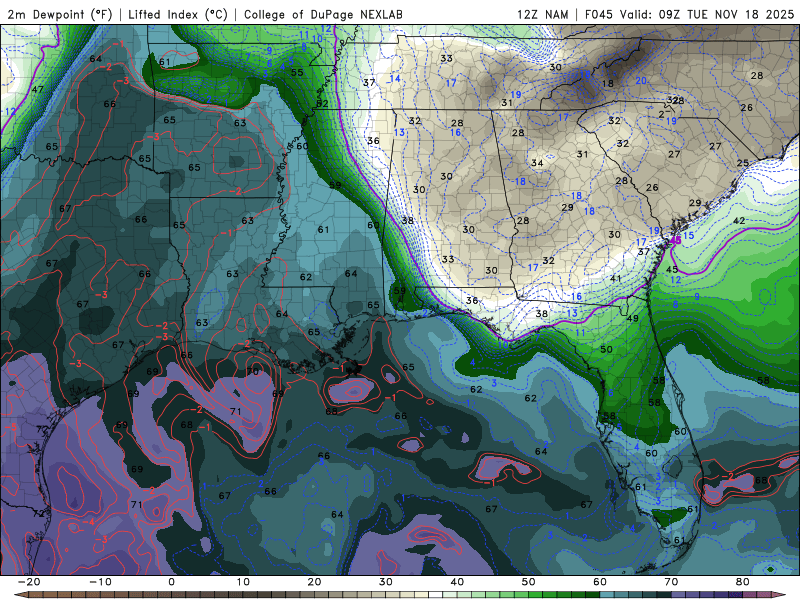Screen dimensions: 800x600
Task: Click the '0' label on the color scale
Action: [x=171, y=582]
